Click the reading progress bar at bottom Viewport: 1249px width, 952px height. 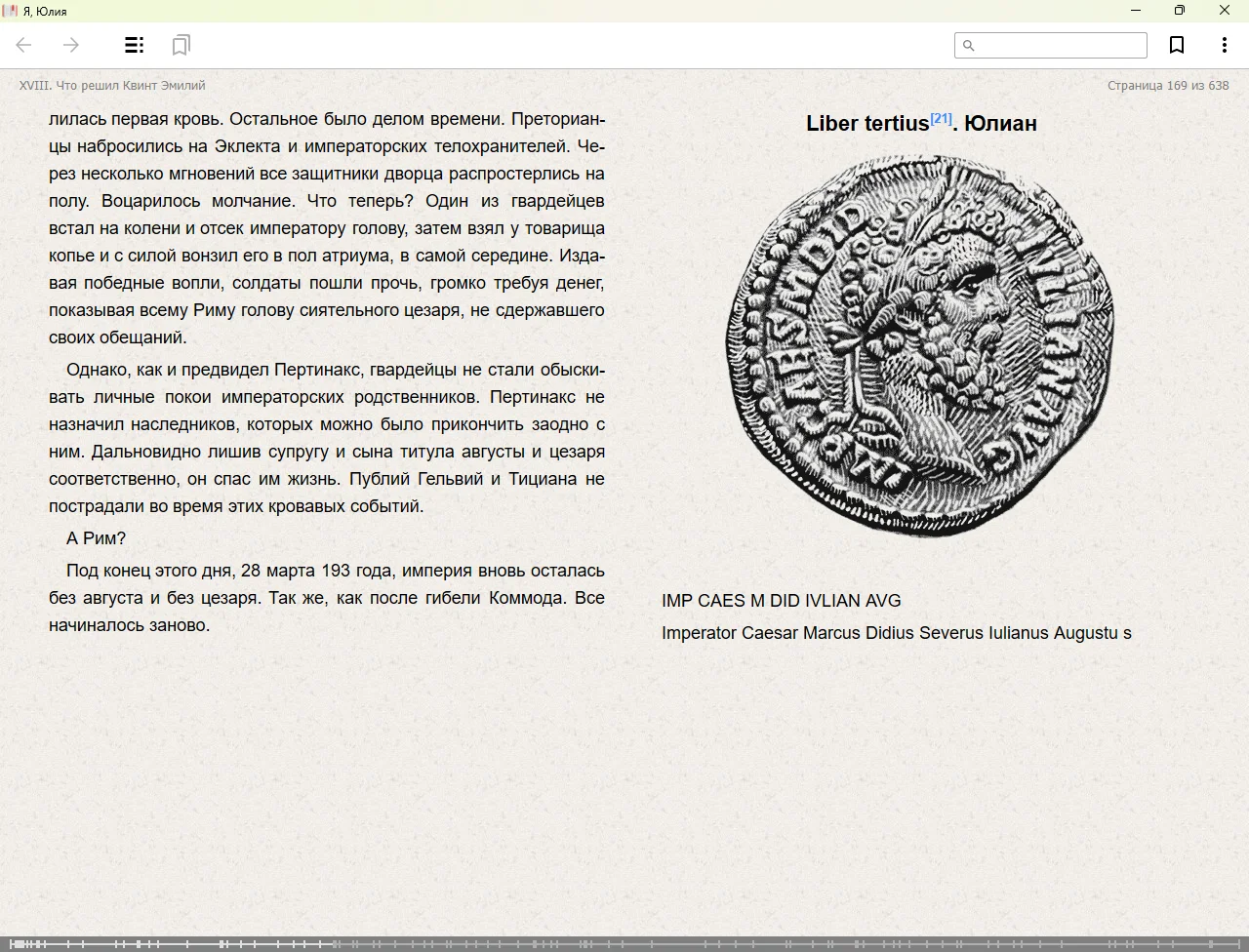[624, 943]
